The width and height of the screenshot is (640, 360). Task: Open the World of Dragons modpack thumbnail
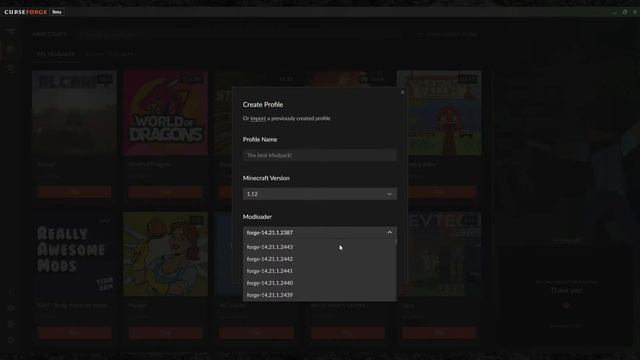(165, 113)
